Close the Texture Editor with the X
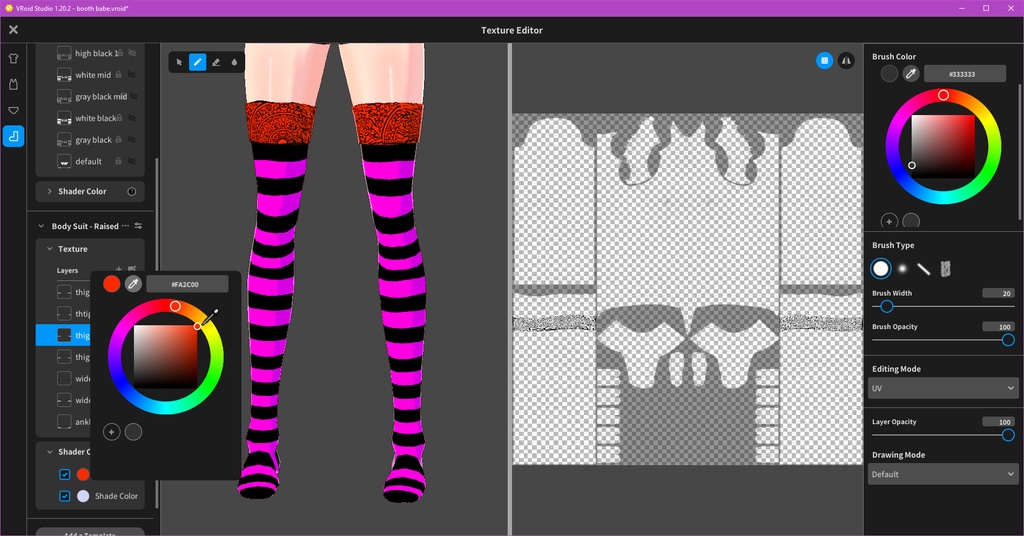The width and height of the screenshot is (1024, 536). pyautogui.click(x=13, y=29)
